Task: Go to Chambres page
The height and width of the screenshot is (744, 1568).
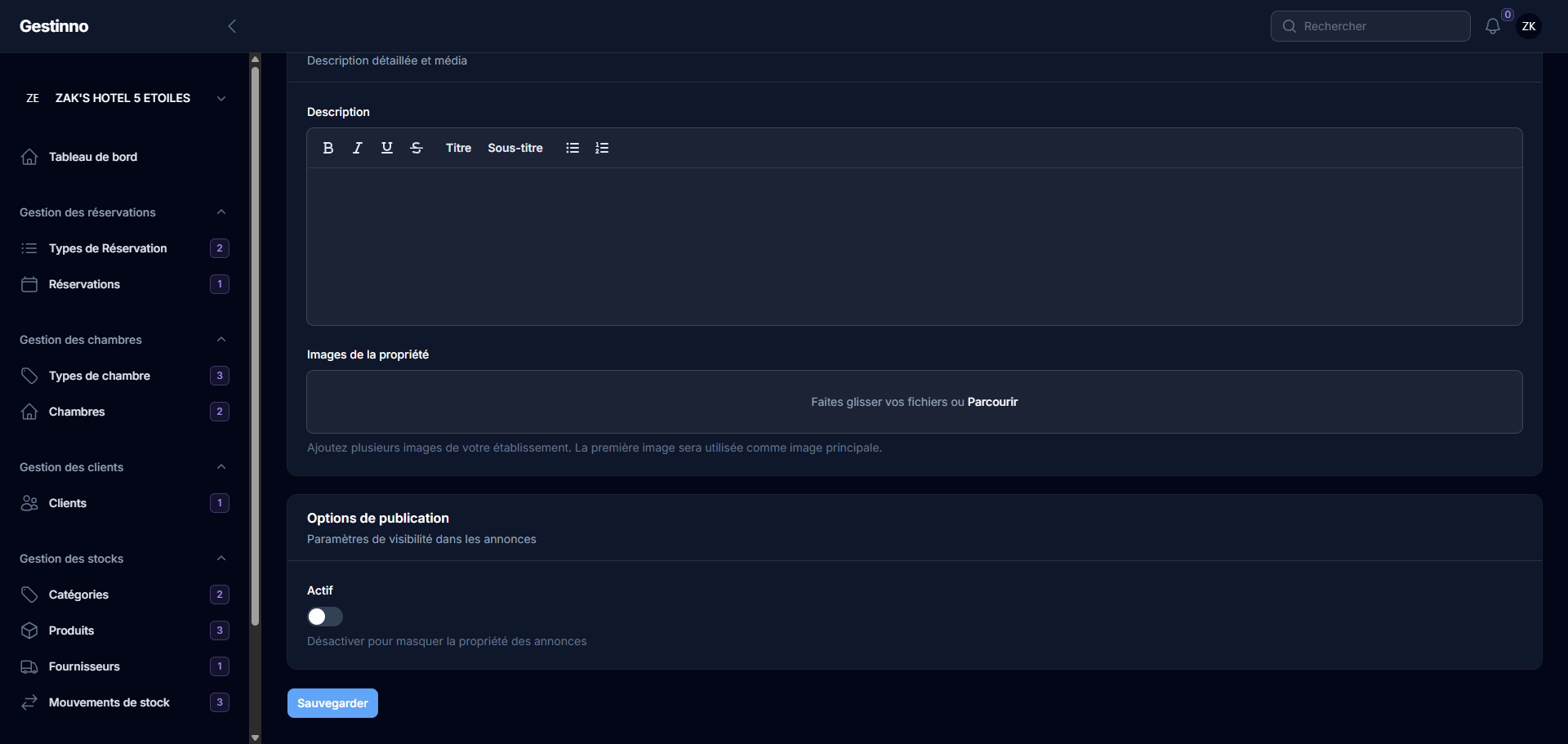Action: 124,412
